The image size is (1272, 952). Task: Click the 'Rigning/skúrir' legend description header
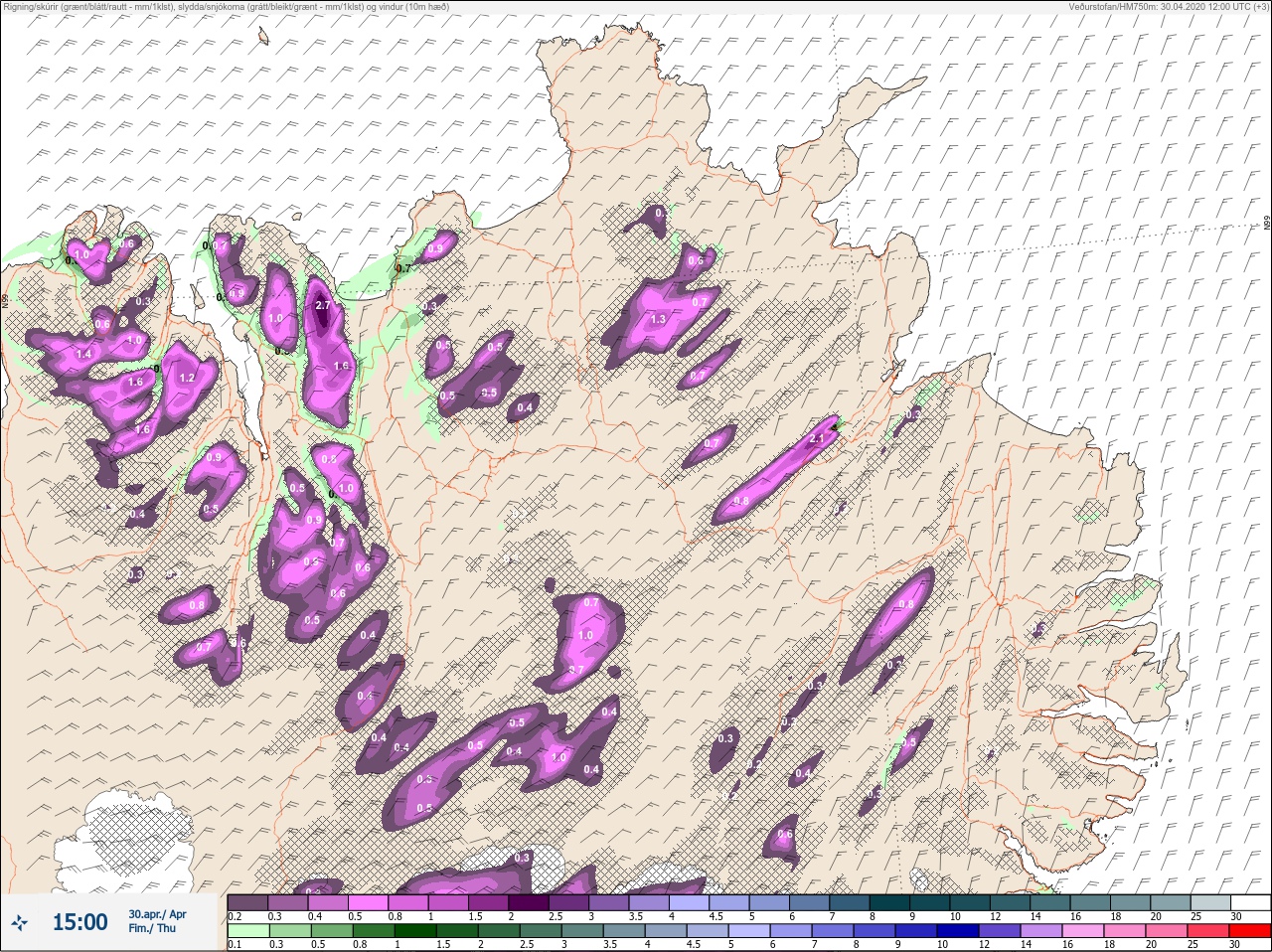(227, 7)
